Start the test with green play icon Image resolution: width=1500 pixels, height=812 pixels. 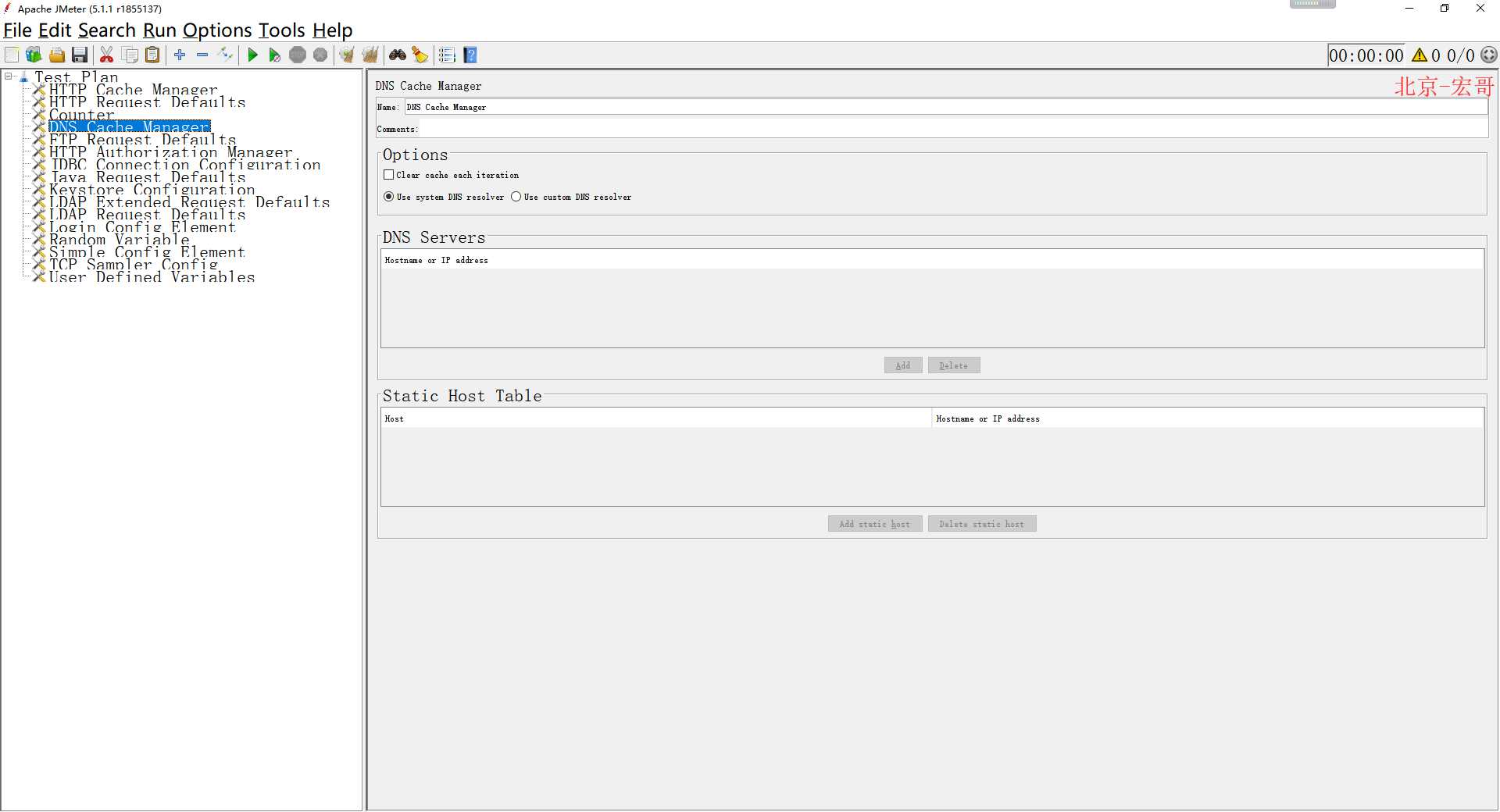(252, 55)
